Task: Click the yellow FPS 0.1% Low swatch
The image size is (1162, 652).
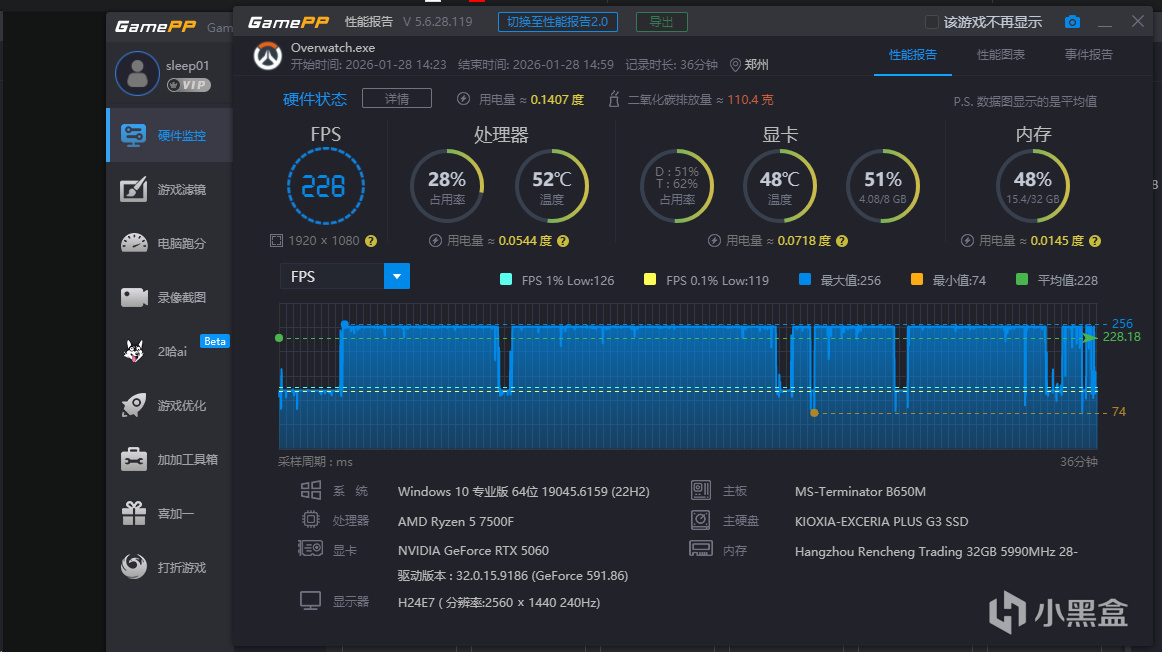Action: click(650, 279)
